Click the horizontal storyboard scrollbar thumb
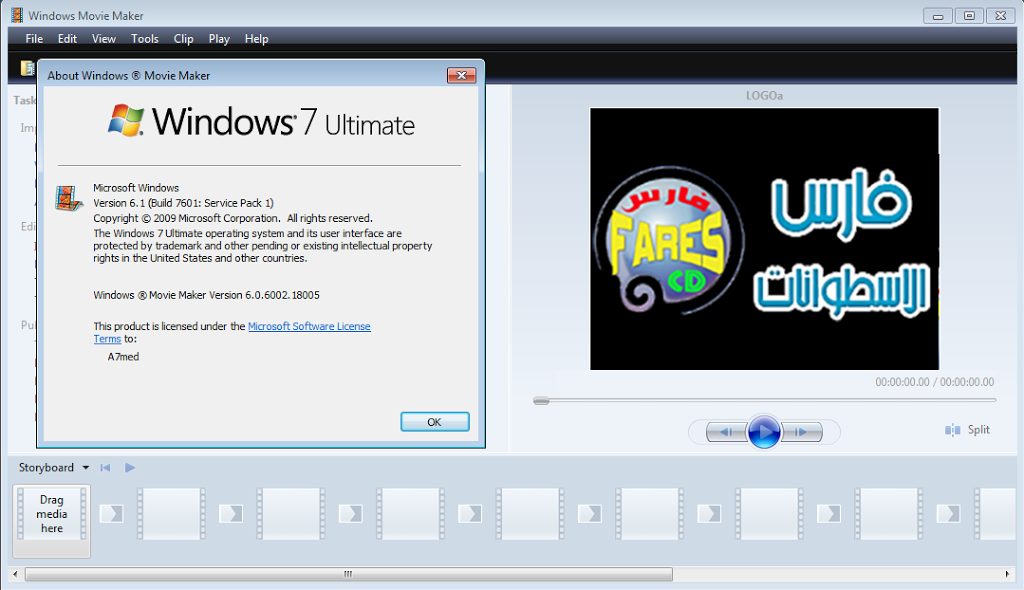Viewport: 1024px width, 590px height. [x=349, y=574]
